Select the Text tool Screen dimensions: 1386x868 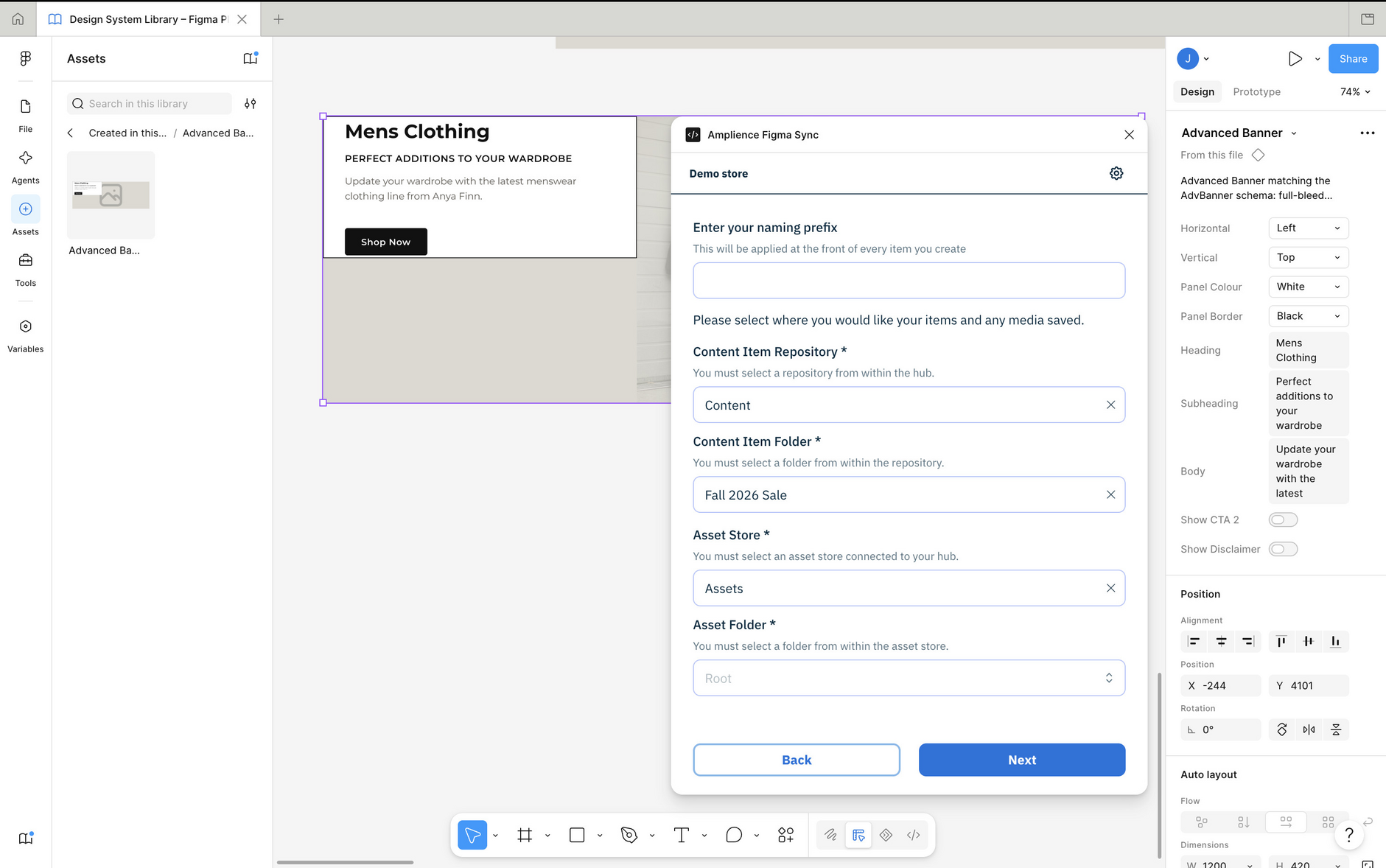pos(681,835)
